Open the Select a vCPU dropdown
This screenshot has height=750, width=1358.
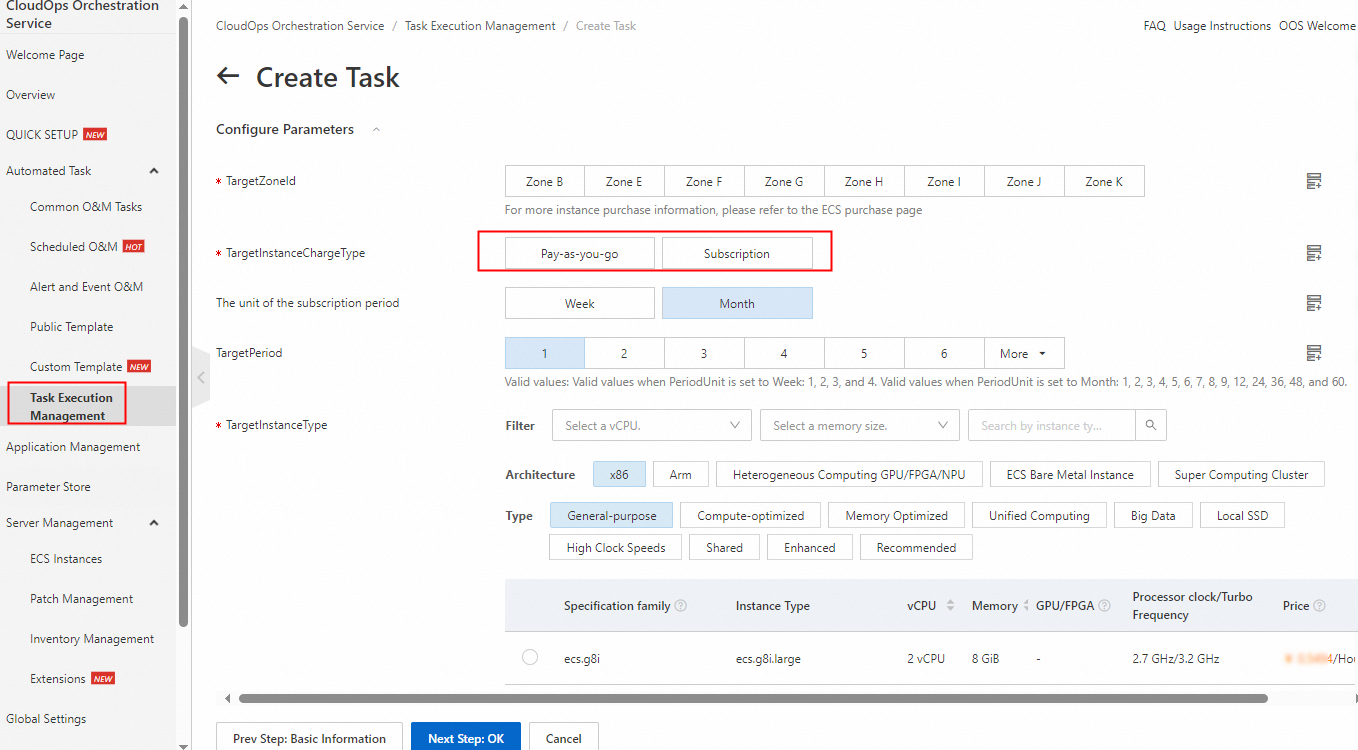pos(651,425)
